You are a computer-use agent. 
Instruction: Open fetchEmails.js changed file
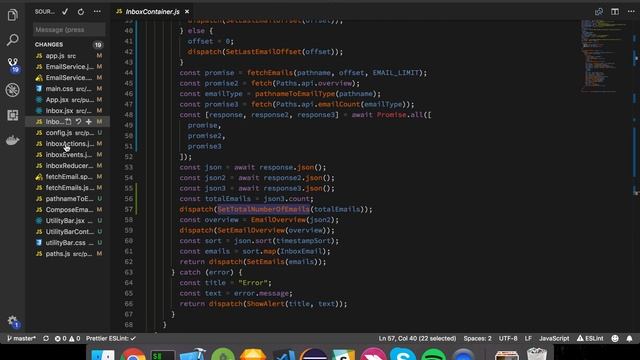click(x=68, y=188)
